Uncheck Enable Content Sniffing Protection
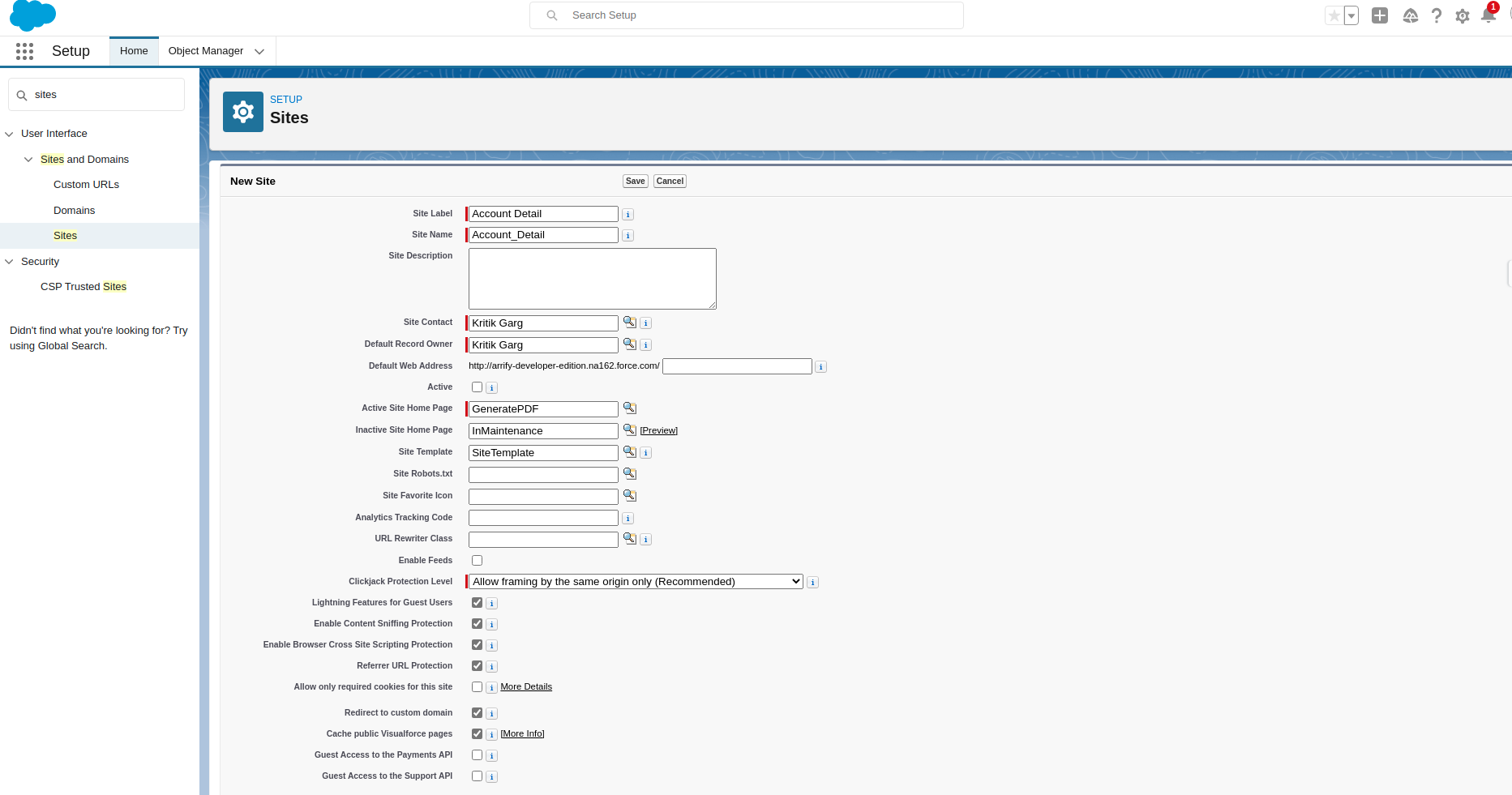This screenshot has height=795, width=1512. 478,624
